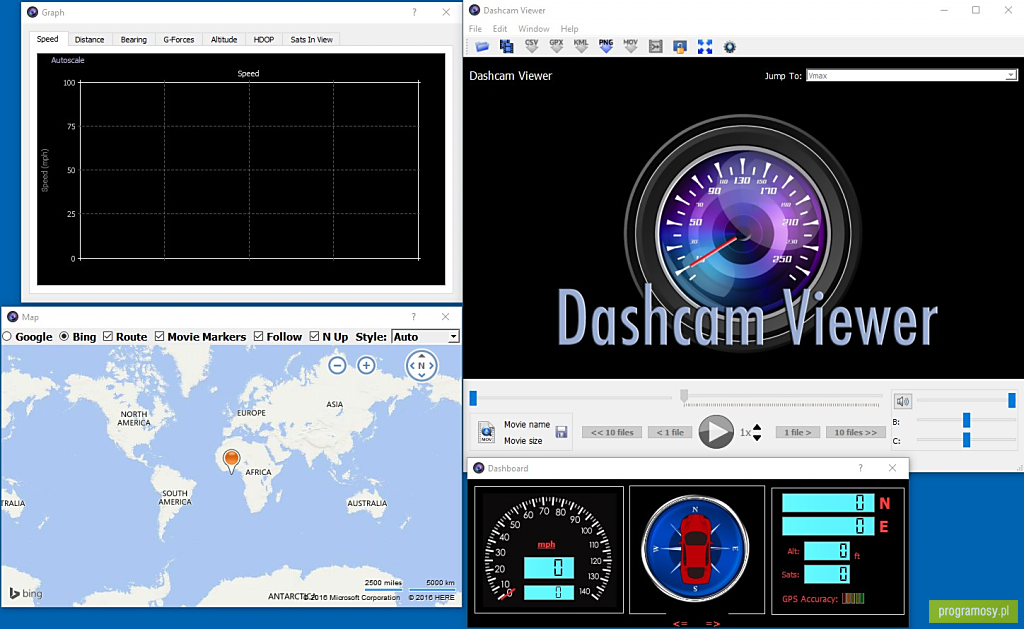Export to KML toolbar icon
1024x629 pixels.
[581, 46]
